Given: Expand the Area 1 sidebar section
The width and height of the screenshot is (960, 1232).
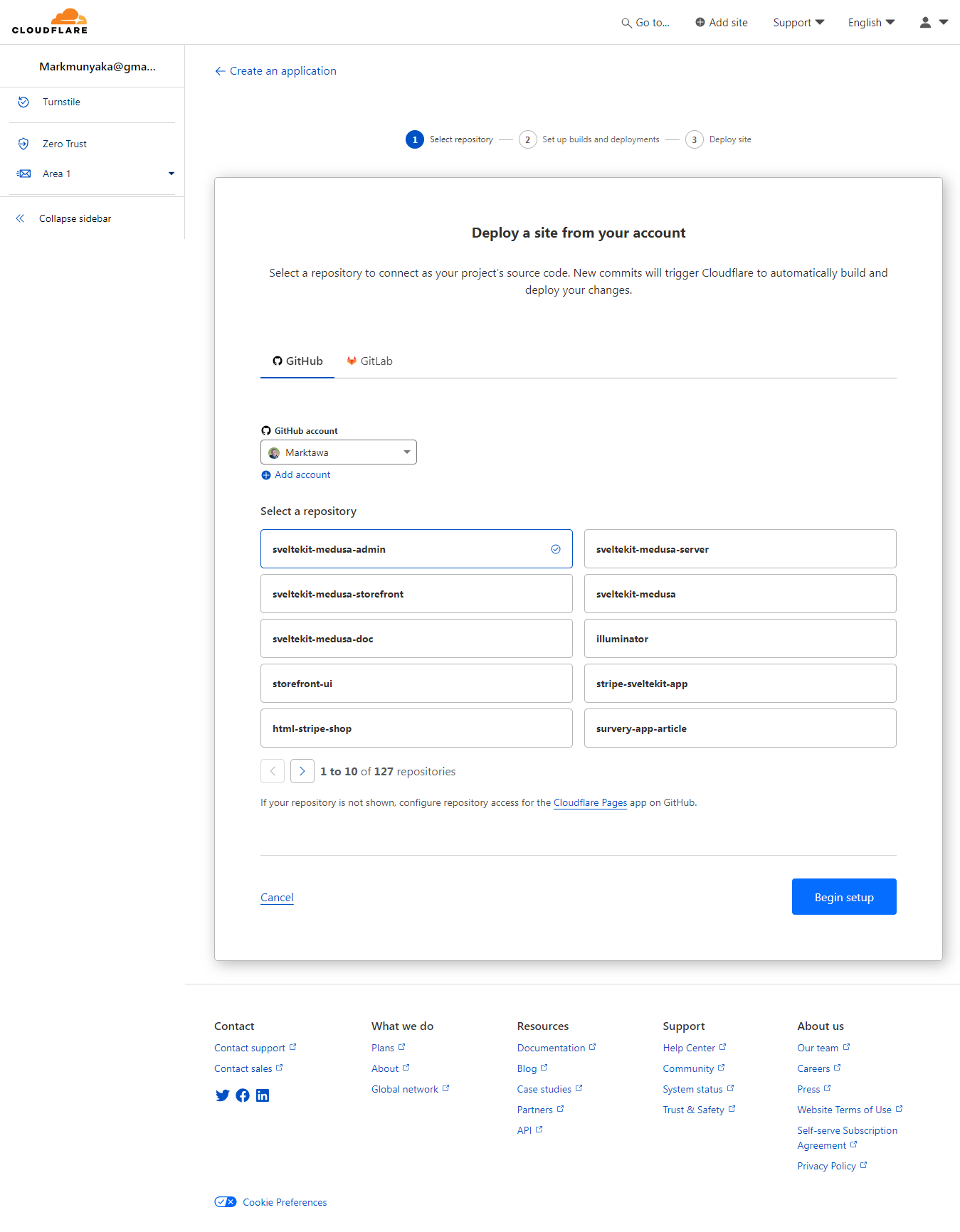Looking at the screenshot, I should (x=172, y=174).
